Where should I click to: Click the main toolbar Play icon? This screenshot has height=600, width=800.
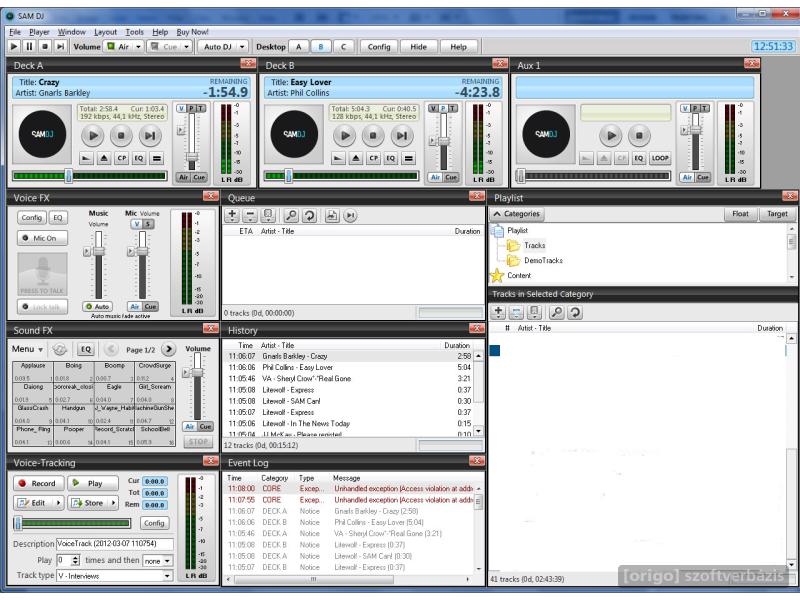[x=14, y=46]
